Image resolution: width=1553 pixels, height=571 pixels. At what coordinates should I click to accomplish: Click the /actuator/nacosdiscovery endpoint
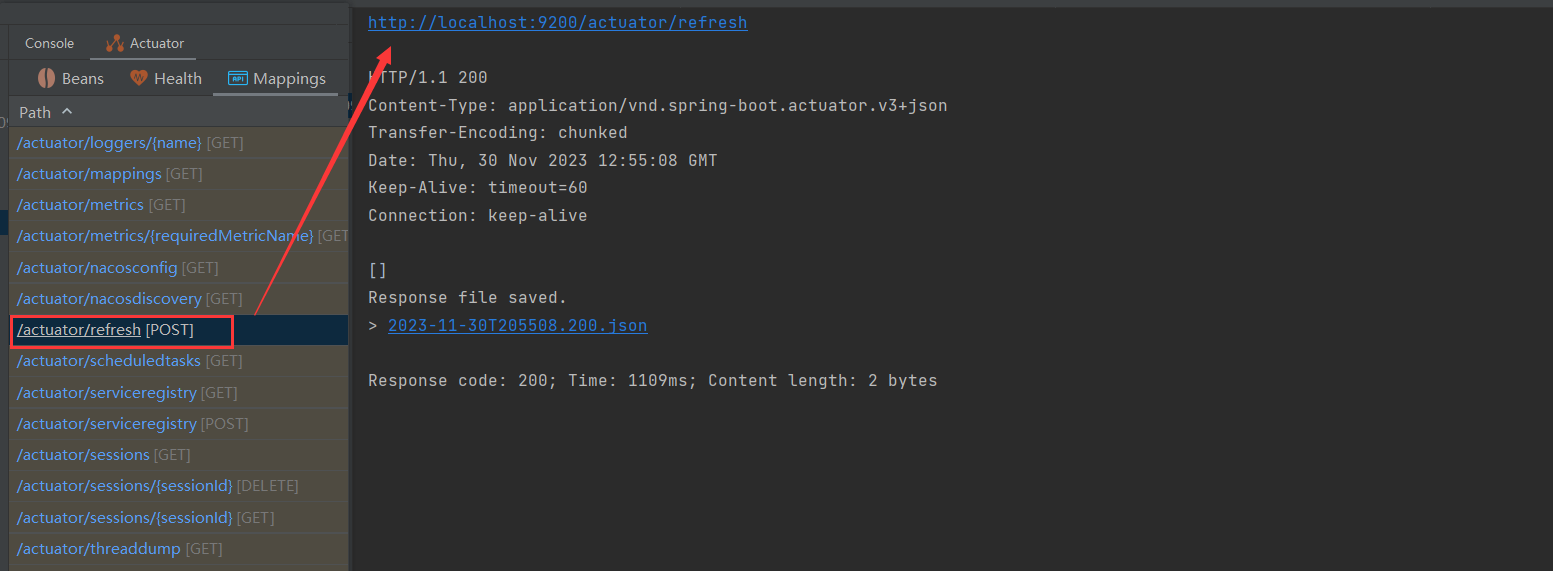coord(109,299)
